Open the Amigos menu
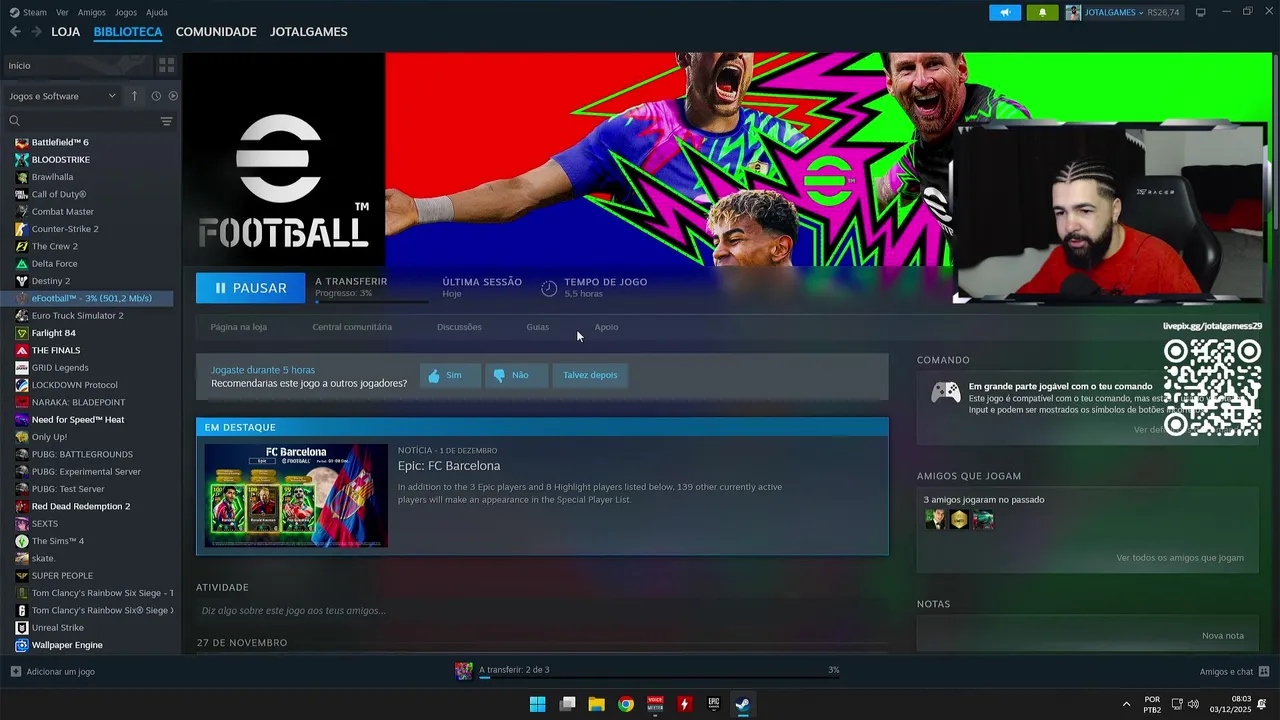Screen dimensions: 1280x720 click(92, 12)
